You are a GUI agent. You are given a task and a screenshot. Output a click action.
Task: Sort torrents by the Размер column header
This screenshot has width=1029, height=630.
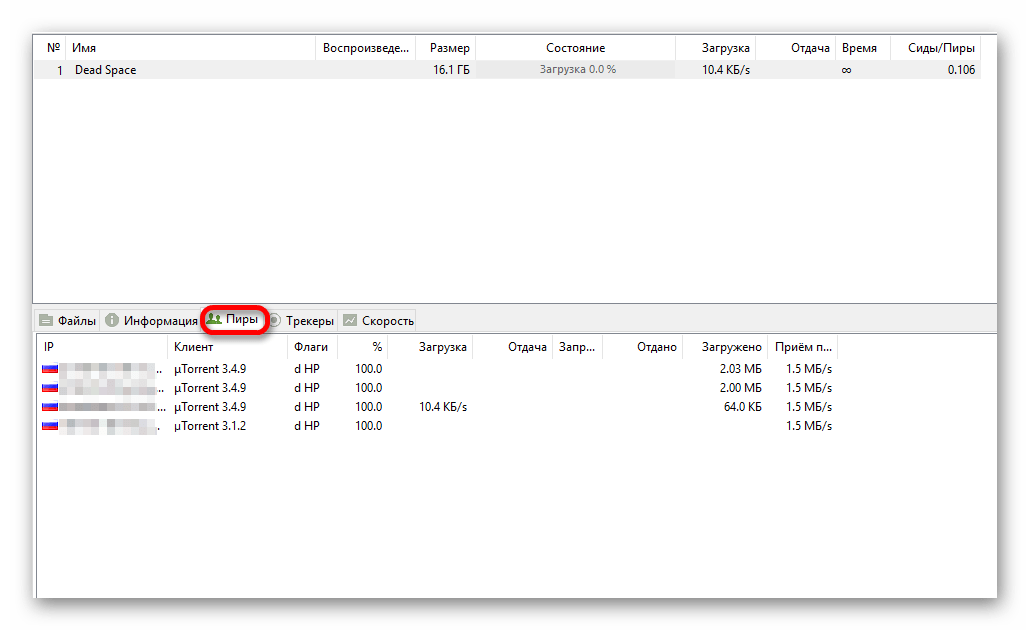449,48
